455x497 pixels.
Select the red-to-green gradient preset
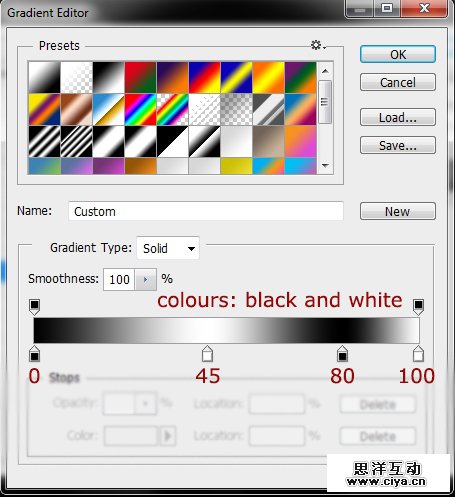click(140, 77)
